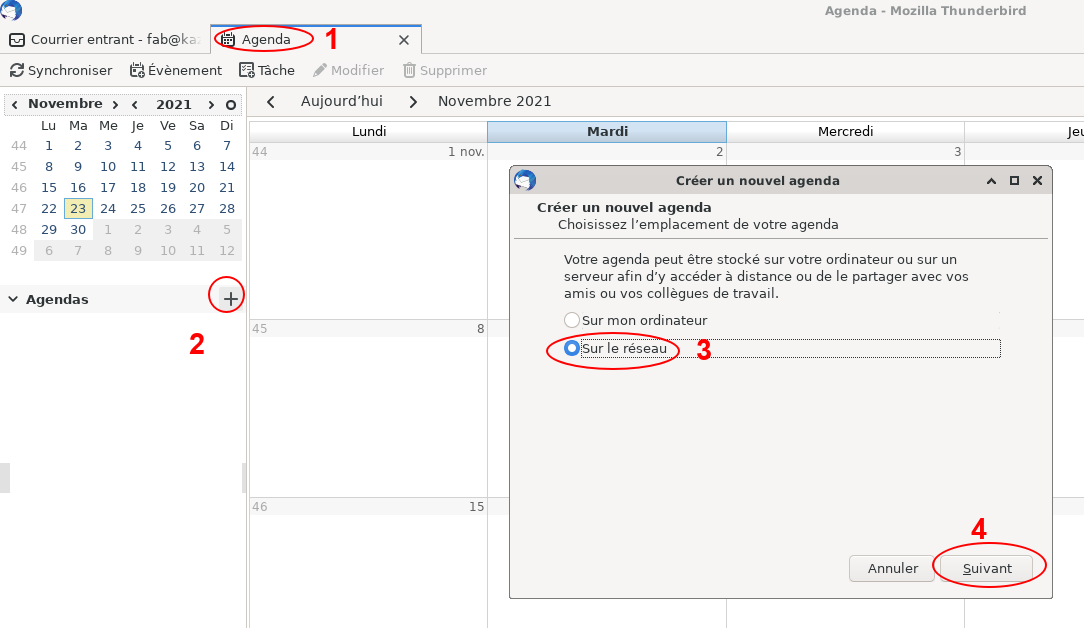Click the Synchroniser toolbar icon
This screenshot has width=1084, height=628.
pyautogui.click(x=61, y=70)
